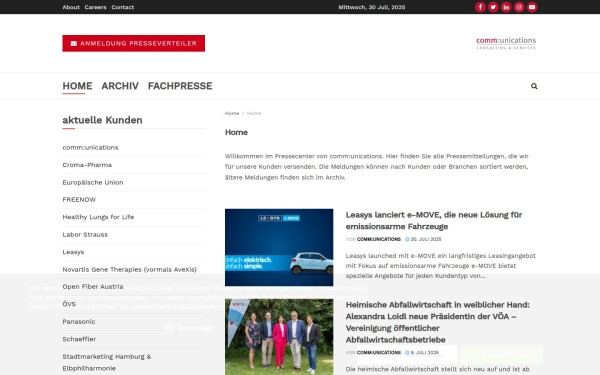Click the 'Mittwoch, 30 Juli, 2025' date
600x375 pixels.
[x=372, y=7]
